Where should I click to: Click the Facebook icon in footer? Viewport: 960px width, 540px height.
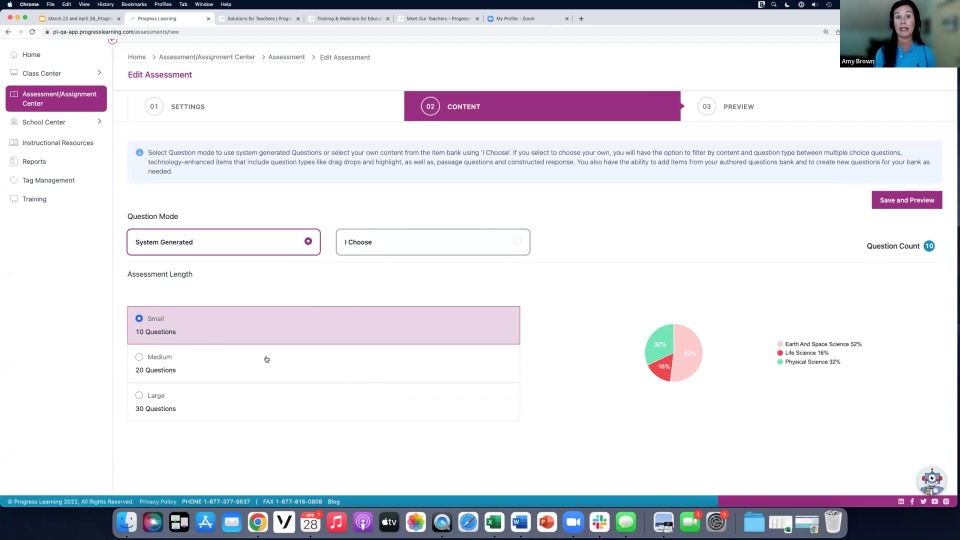point(912,501)
